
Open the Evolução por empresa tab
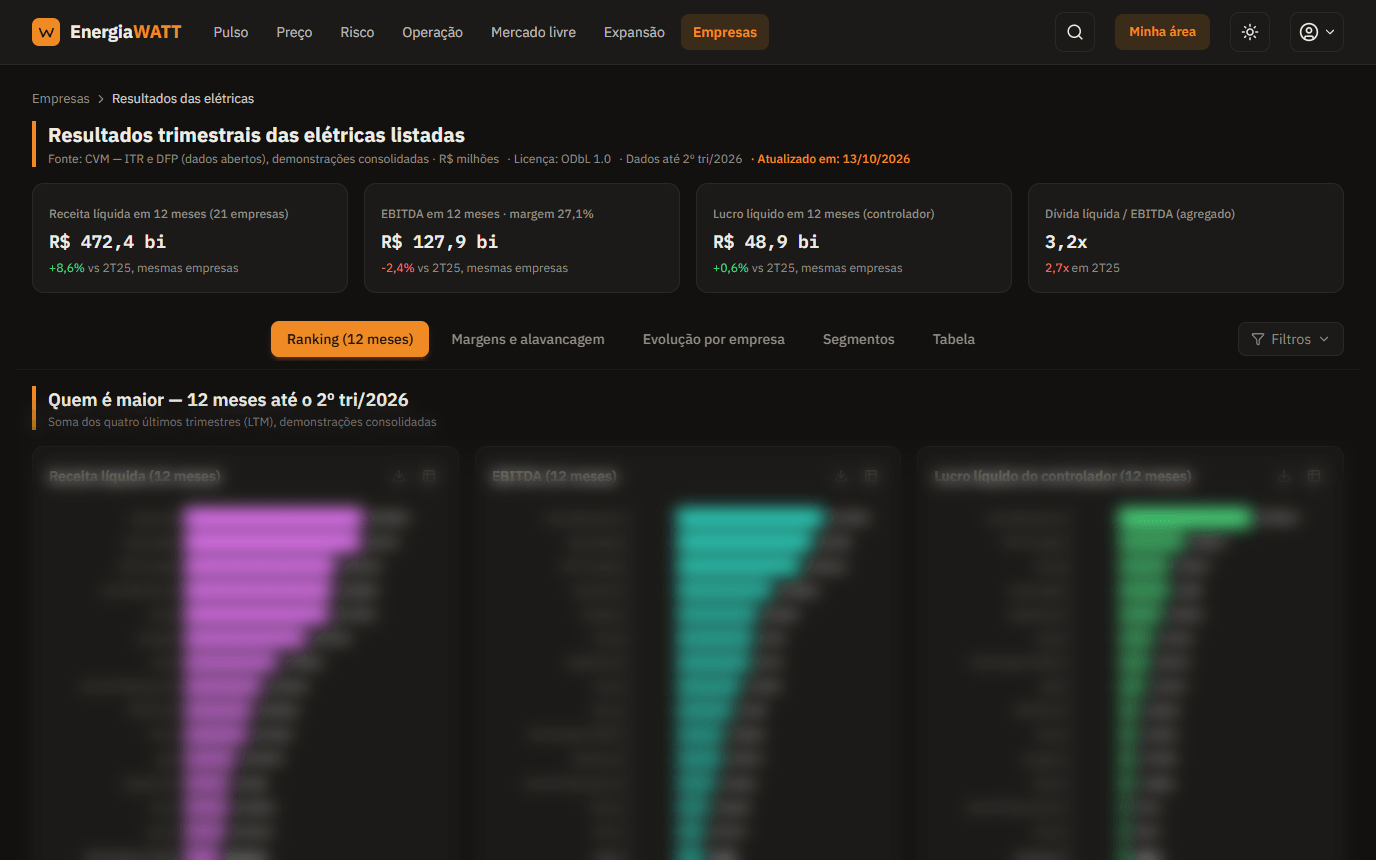(714, 339)
